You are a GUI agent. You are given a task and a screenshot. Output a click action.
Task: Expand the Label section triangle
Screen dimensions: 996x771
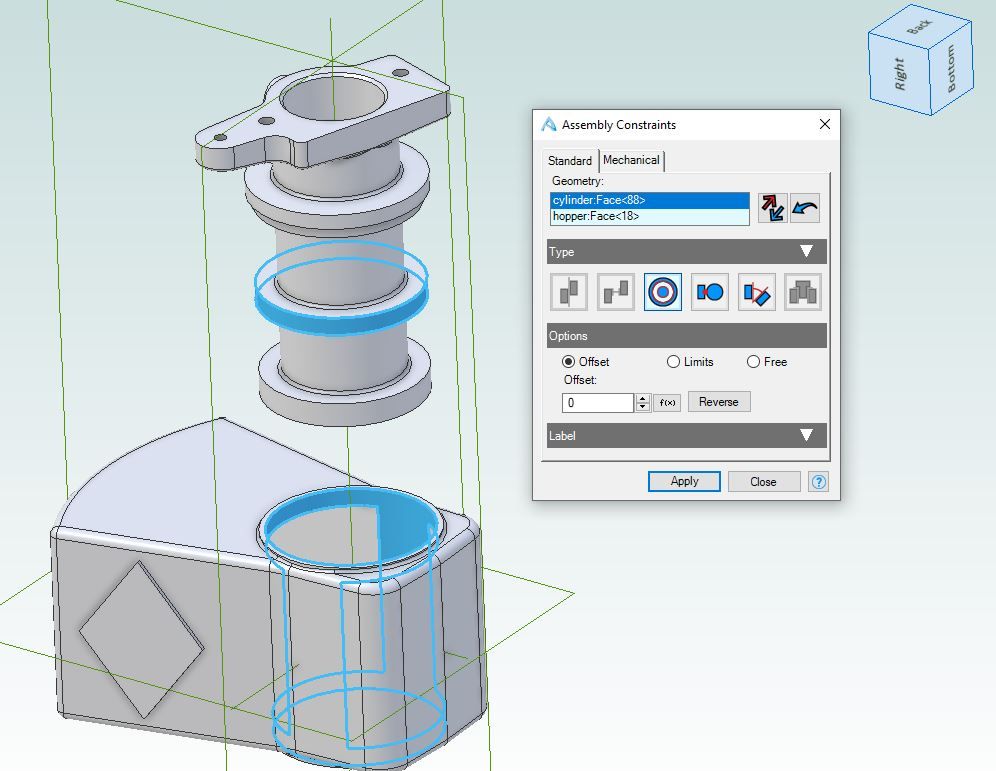click(806, 435)
